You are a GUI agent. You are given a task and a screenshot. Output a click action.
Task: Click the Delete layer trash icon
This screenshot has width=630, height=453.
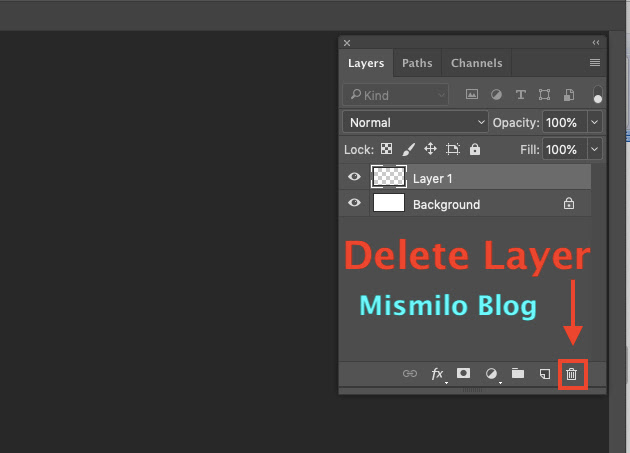[571, 374]
